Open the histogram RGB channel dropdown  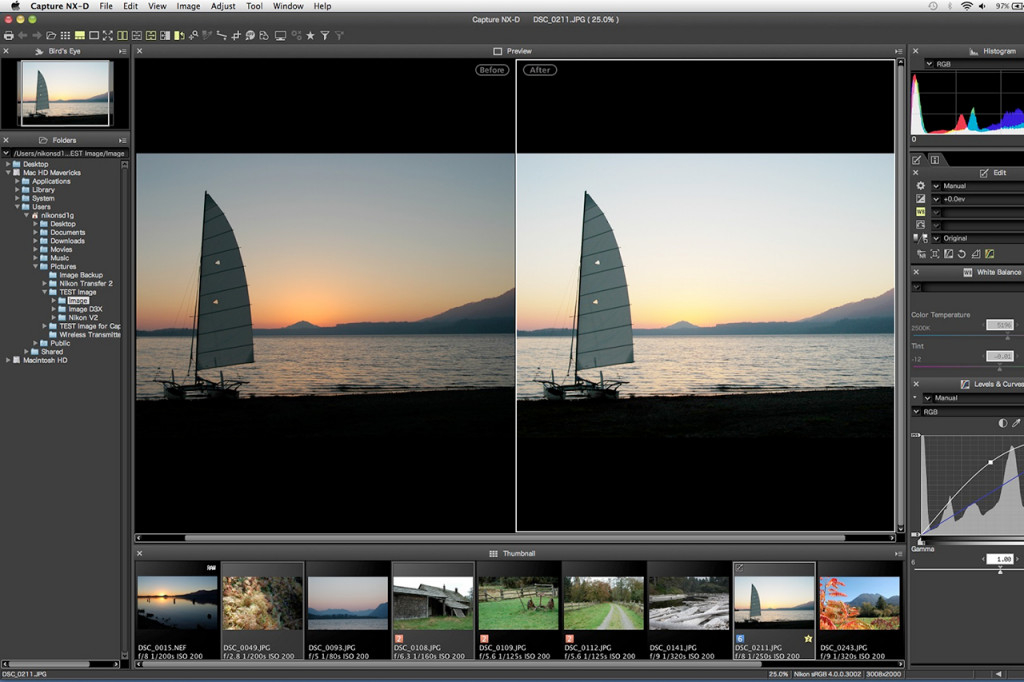pyautogui.click(x=930, y=64)
